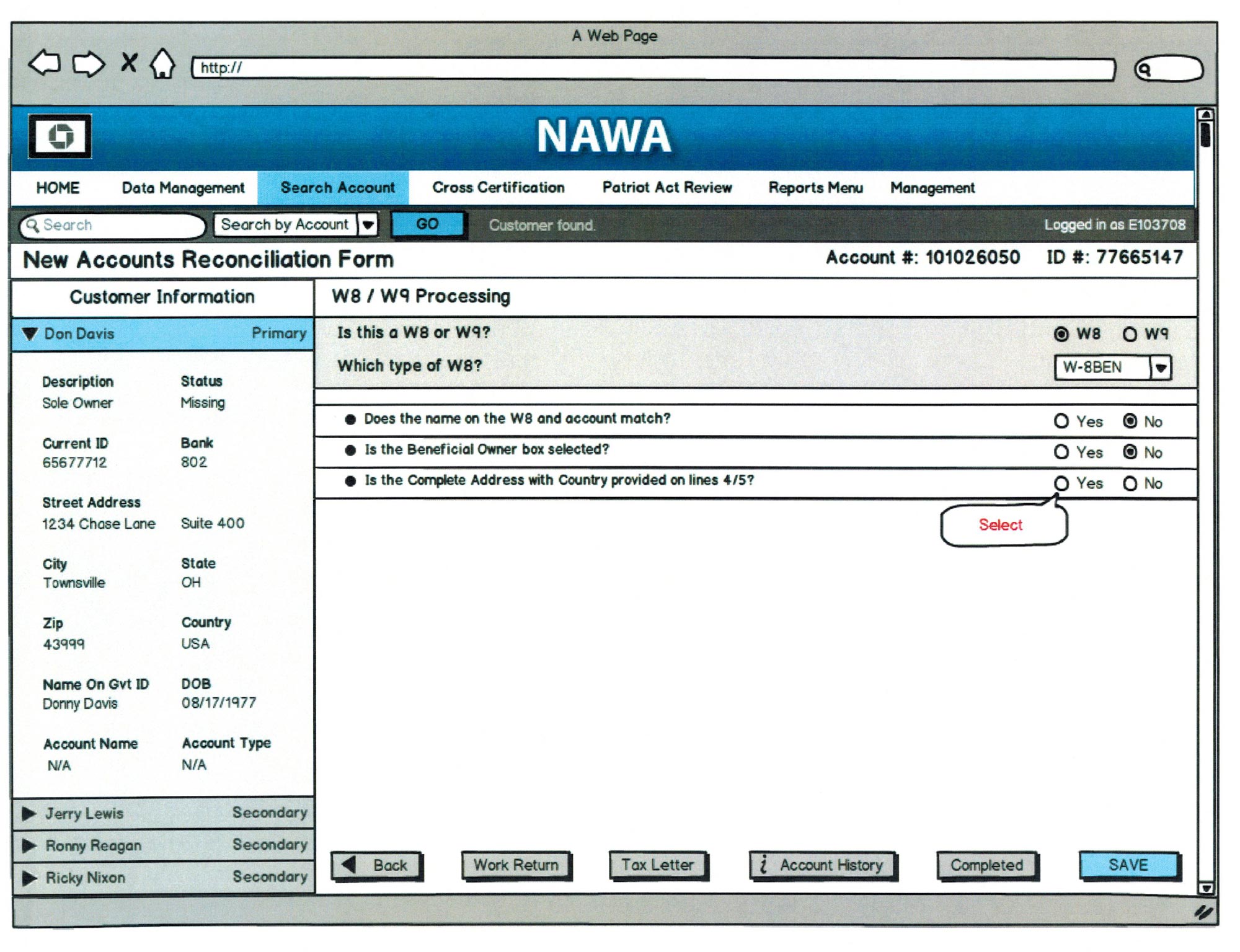This screenshot has height=952, width=1240.
Task: Click the Name On Gvt ID value Donny Davis
Action: 80,703
